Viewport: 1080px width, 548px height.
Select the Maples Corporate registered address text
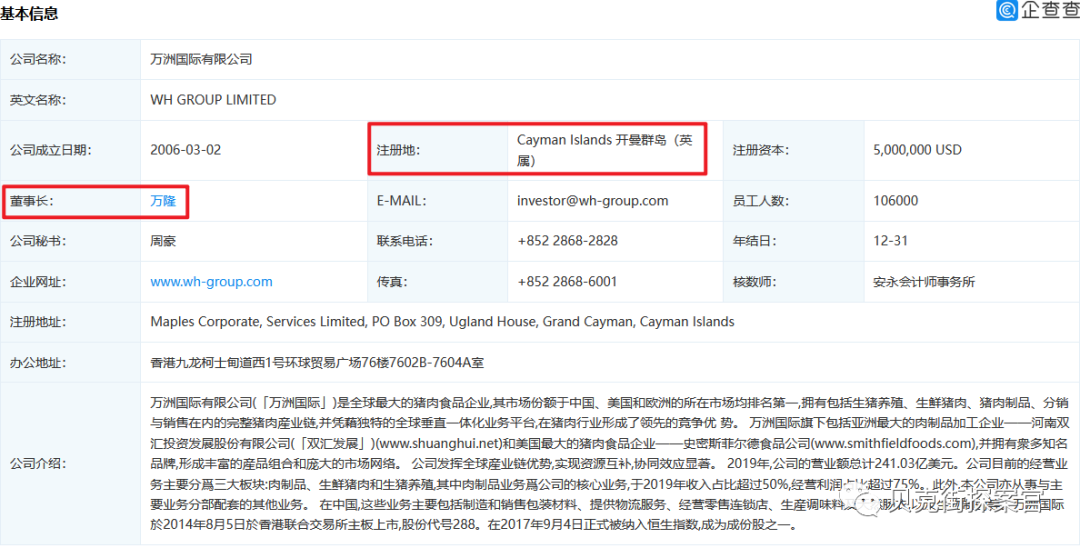[442, 322]
